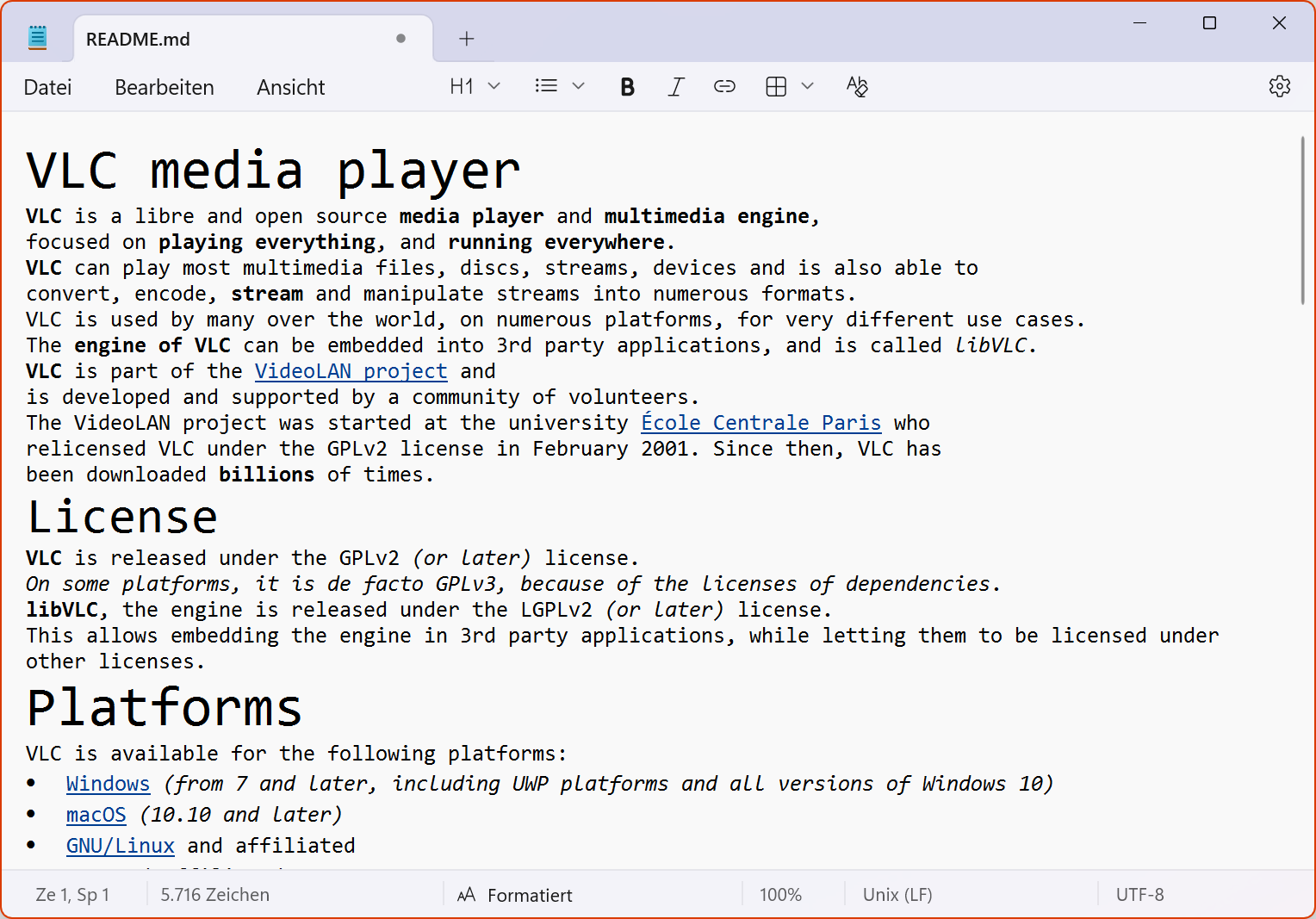Click the vertical scrollbar thumb
Viewport: 1316px width, 919px height.
(1302, 220)
